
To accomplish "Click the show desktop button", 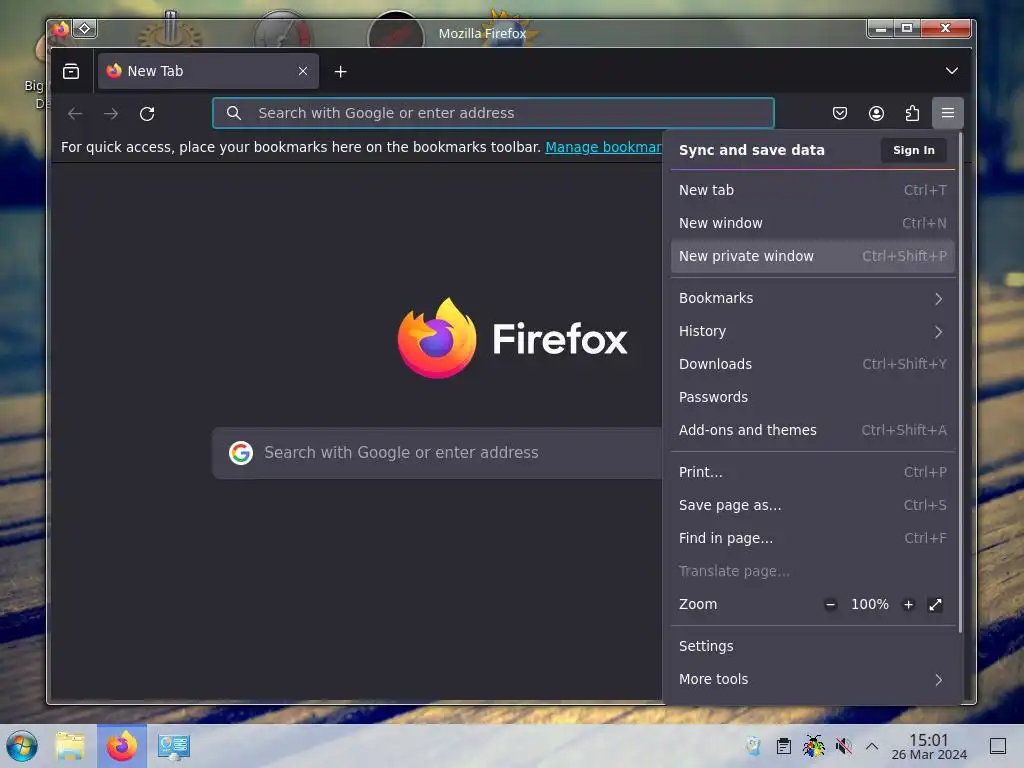I will coord(998,746).
